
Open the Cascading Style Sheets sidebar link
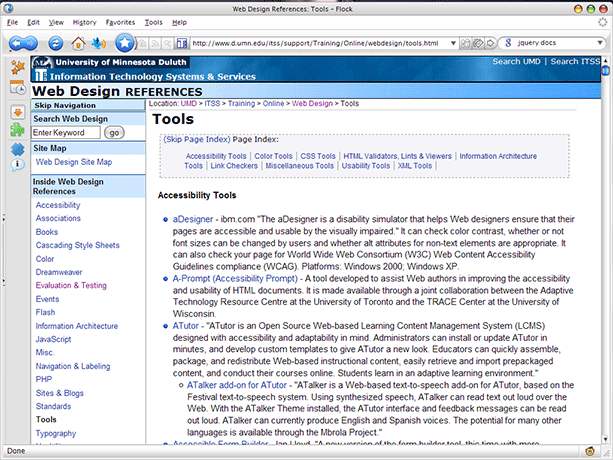77,245
